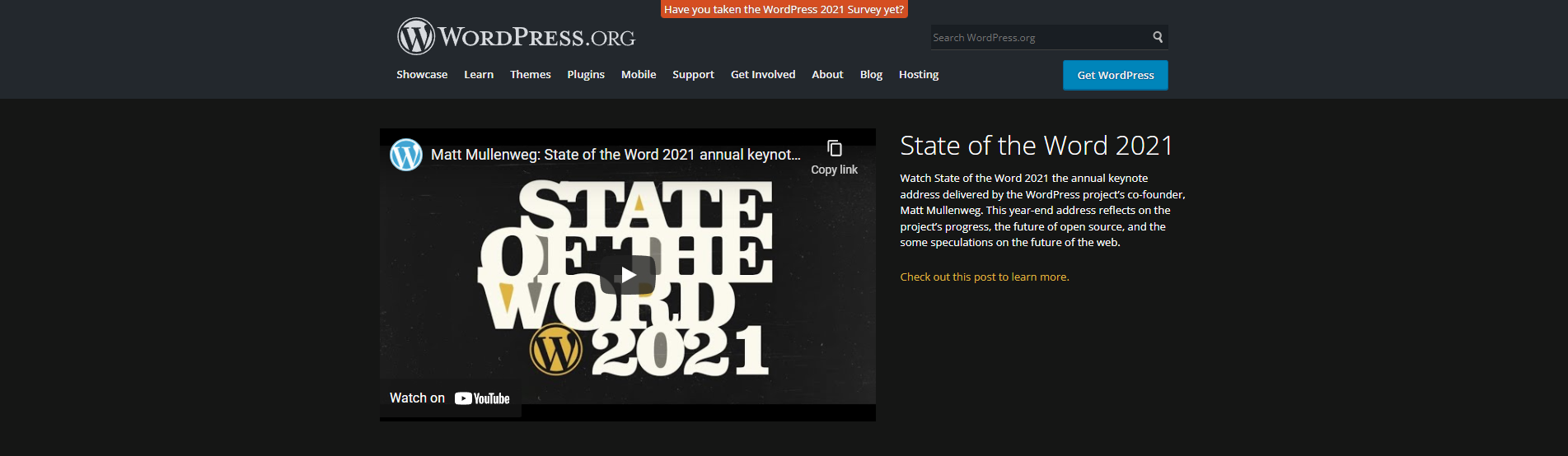Click the paragraph starting 'Watch State of the Word'
1568x456 pixels.
point(1042,211)
